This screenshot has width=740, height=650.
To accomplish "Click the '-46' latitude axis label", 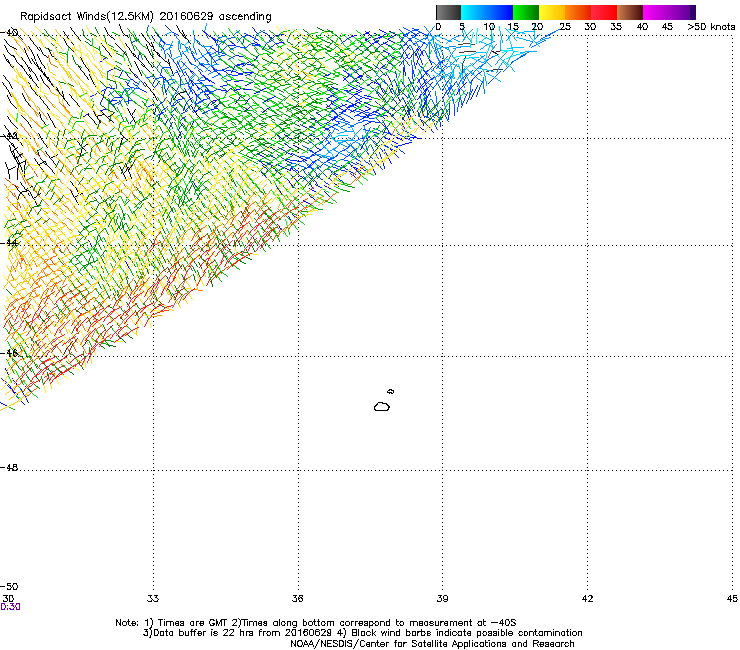I will coord(9,353).
